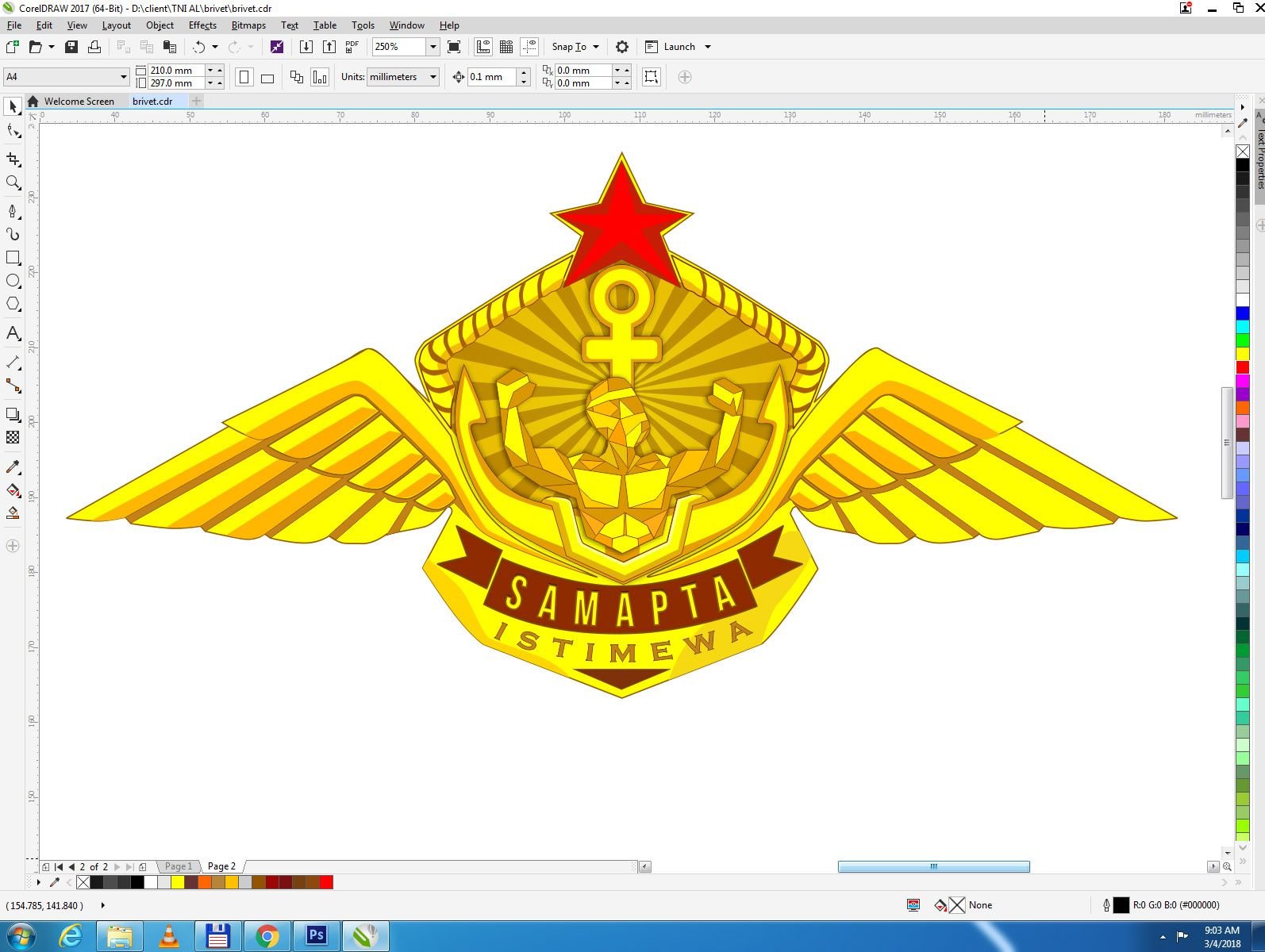Select the Ellipse tool

(x=13, y=281)
